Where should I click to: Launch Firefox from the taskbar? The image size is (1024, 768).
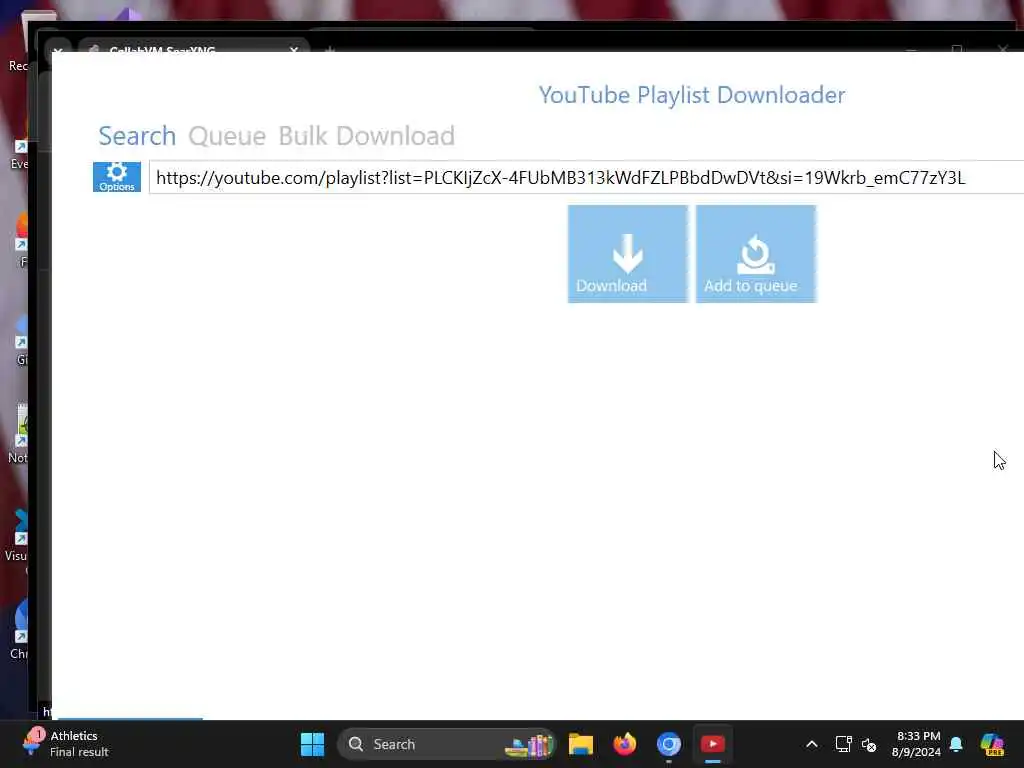pos(625,744)
